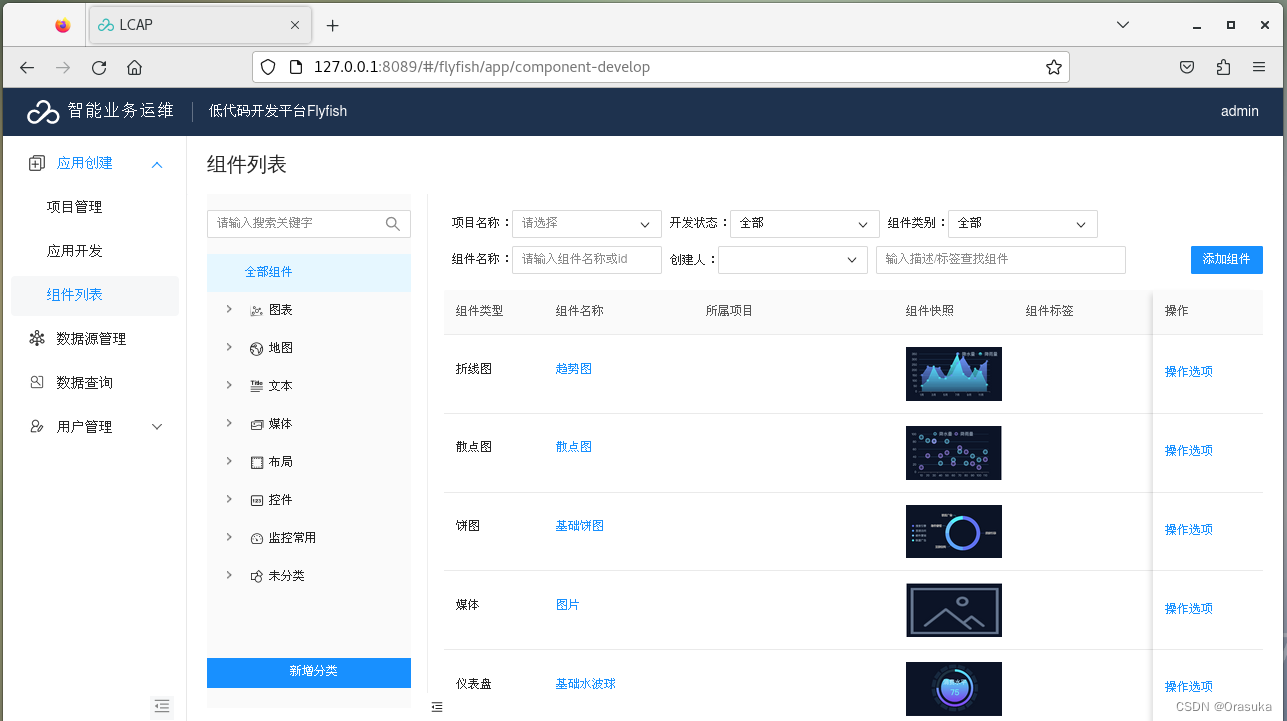The image size is (1287, 721).
Task: Click the 数据查询 sidebar icon
Action: click(x=36, y=382)
